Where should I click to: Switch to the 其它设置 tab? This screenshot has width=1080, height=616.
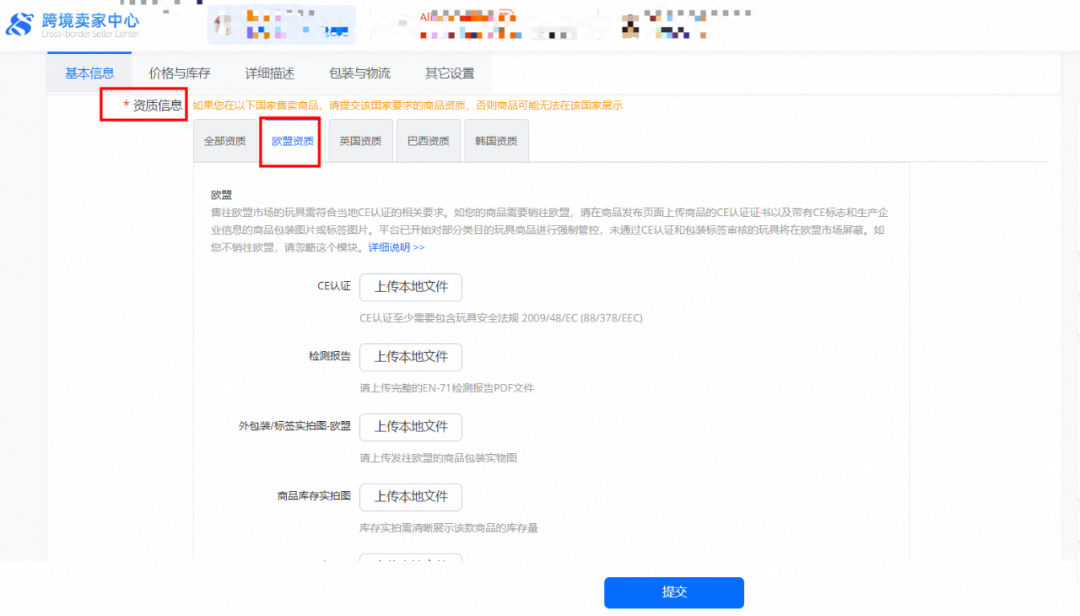click(448, 72)
